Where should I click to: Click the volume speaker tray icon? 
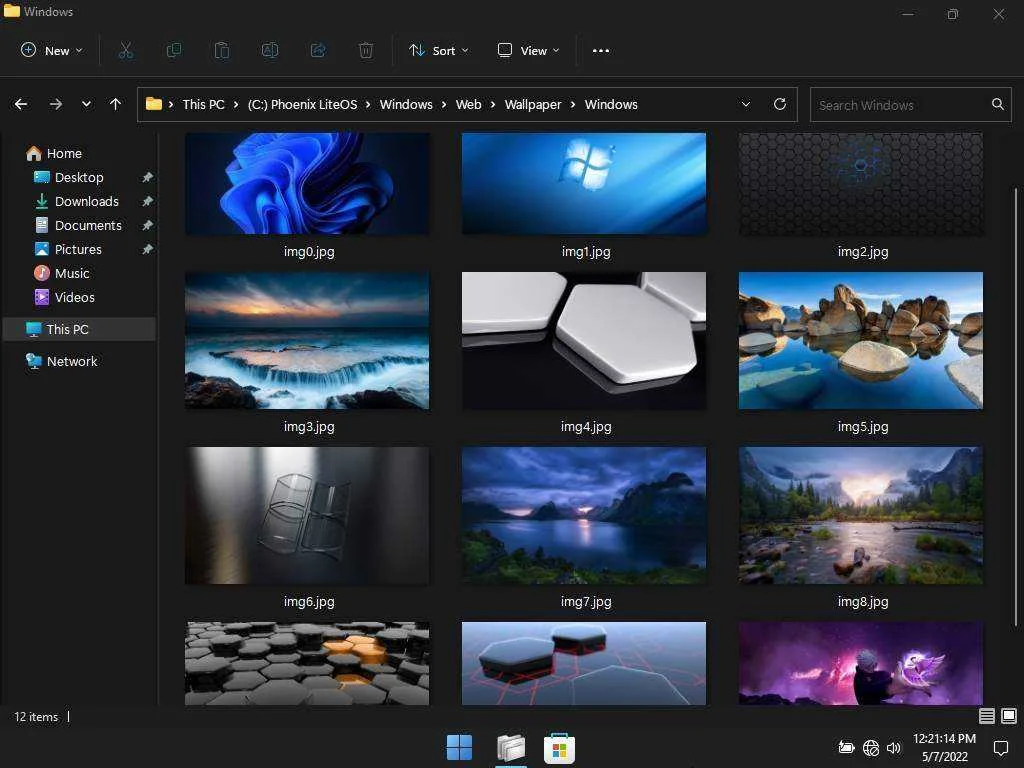(893, 747)
